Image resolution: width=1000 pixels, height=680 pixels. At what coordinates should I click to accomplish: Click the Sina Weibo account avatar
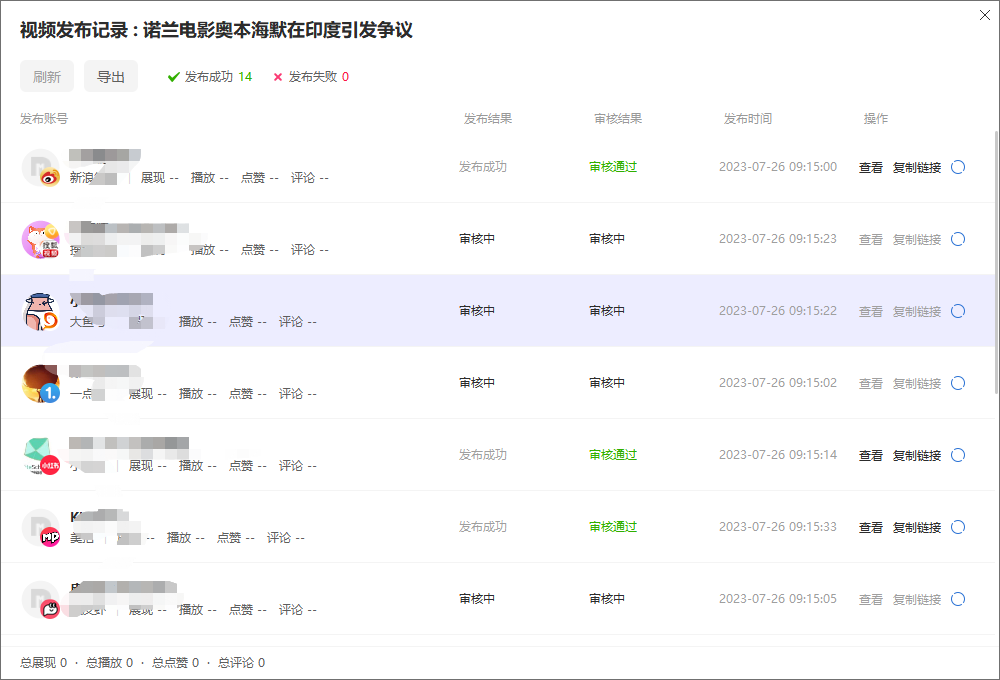point(41,167)
